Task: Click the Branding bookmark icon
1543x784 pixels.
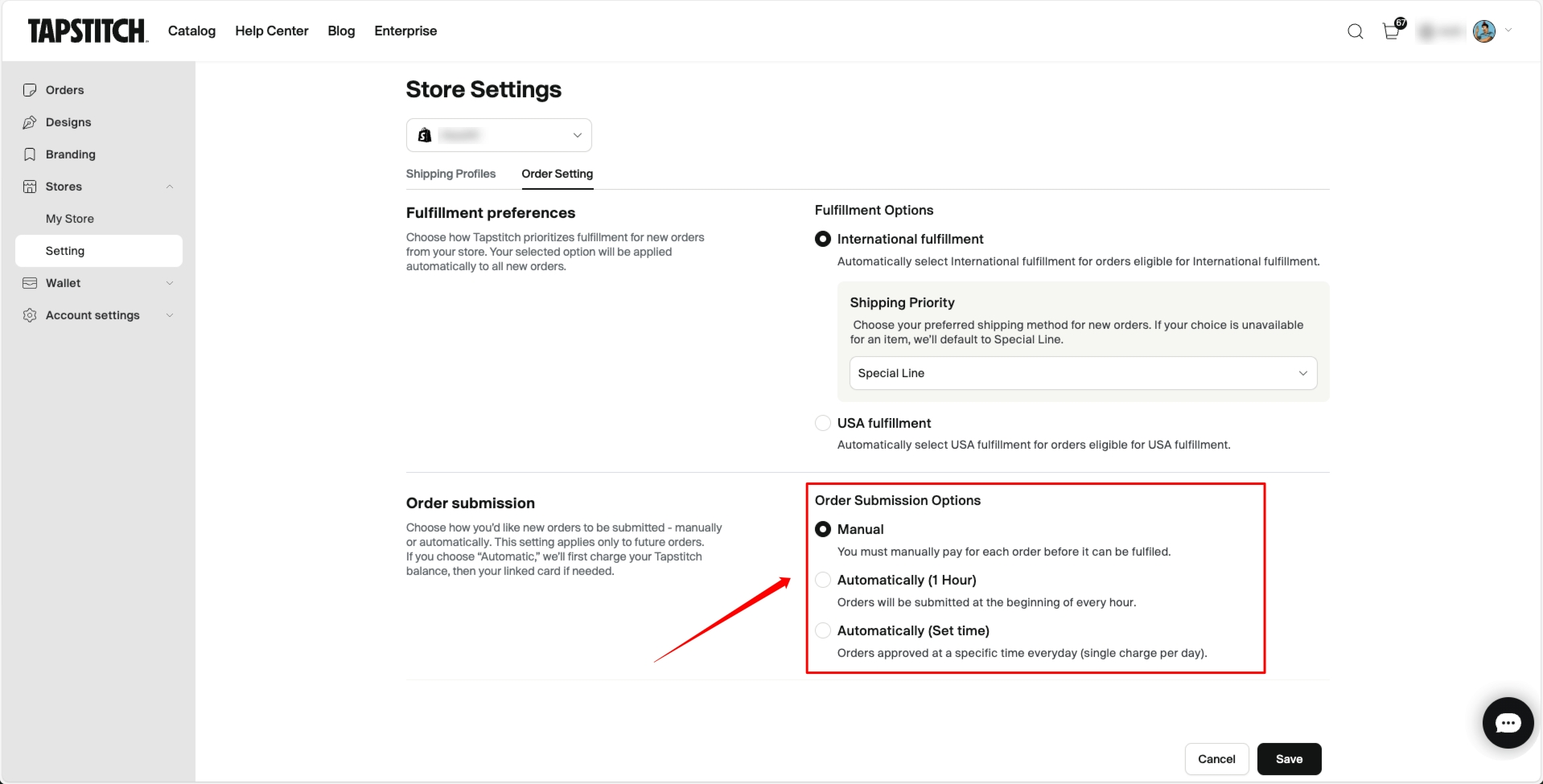Action: coord(30,154)
